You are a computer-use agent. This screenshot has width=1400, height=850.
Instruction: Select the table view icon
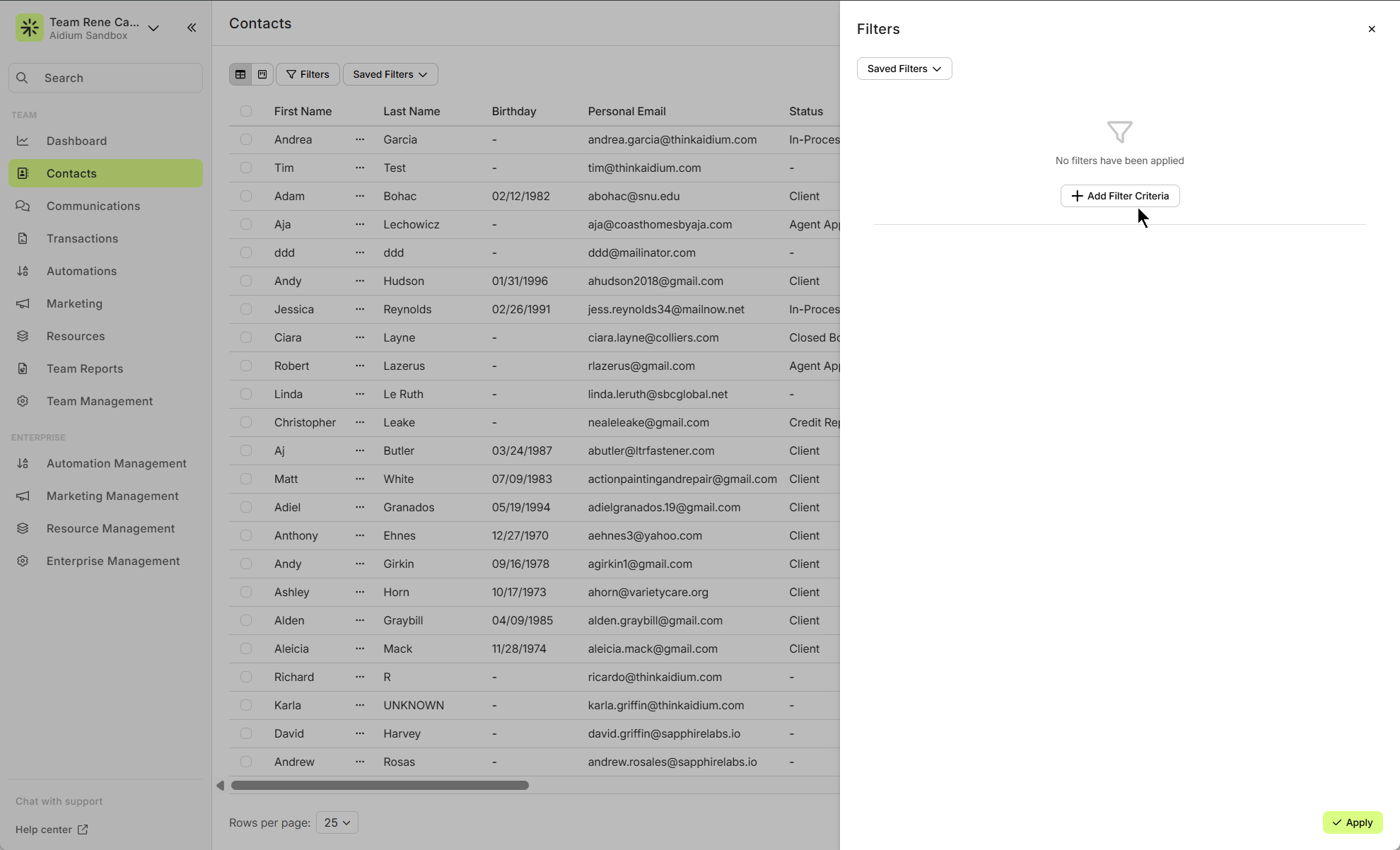(240, 74)
